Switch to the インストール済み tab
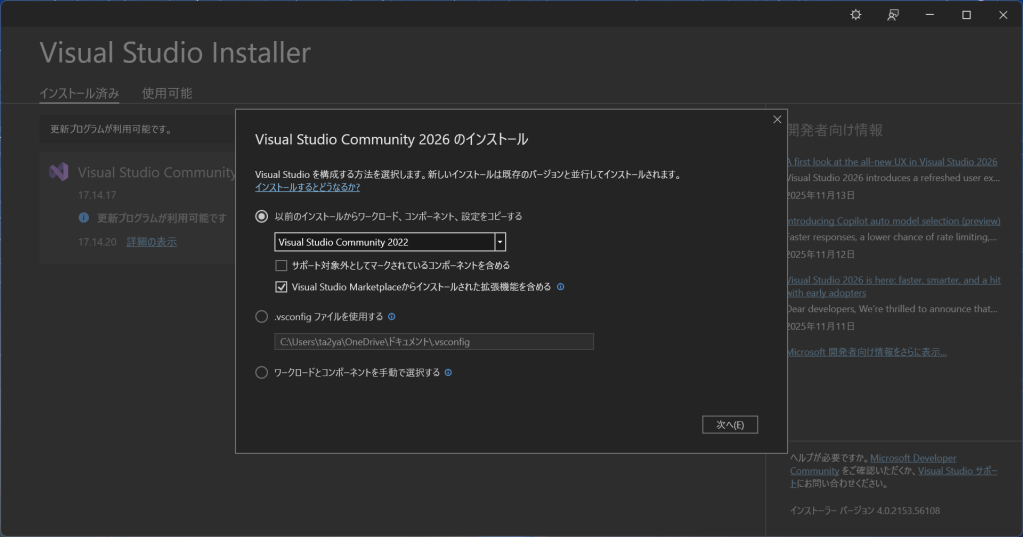 tap(79, 93)
